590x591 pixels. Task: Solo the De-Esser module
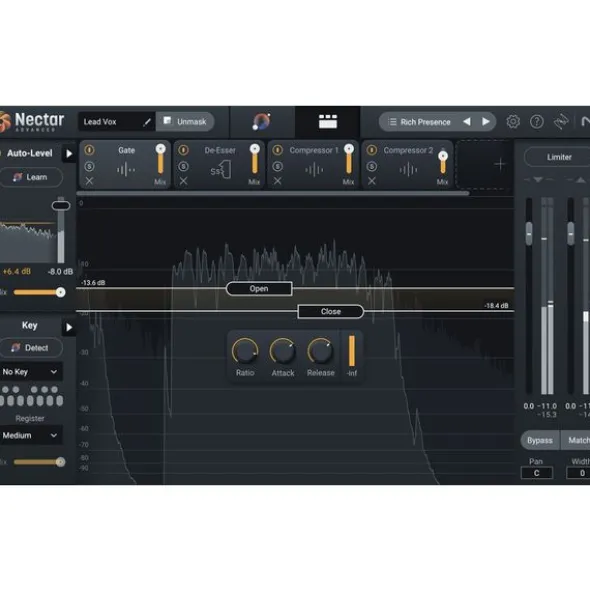tap(183, 166)
